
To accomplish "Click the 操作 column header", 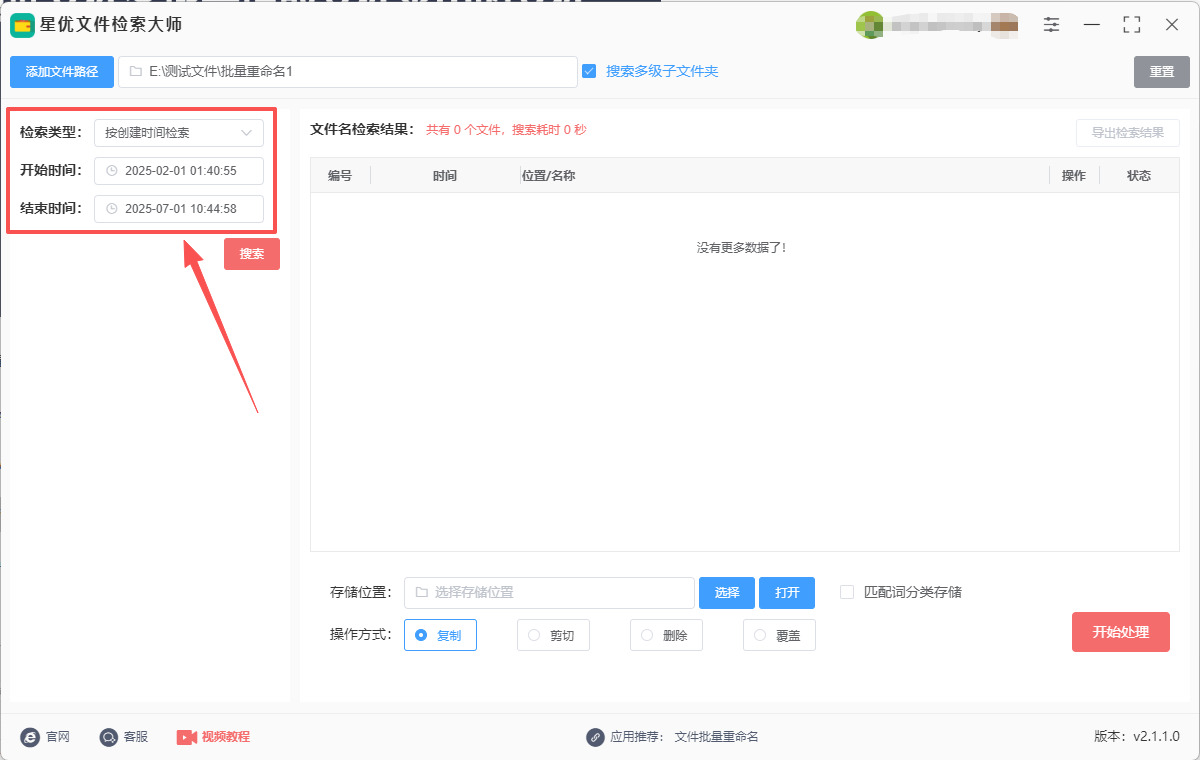I will tap(1074, 176).
